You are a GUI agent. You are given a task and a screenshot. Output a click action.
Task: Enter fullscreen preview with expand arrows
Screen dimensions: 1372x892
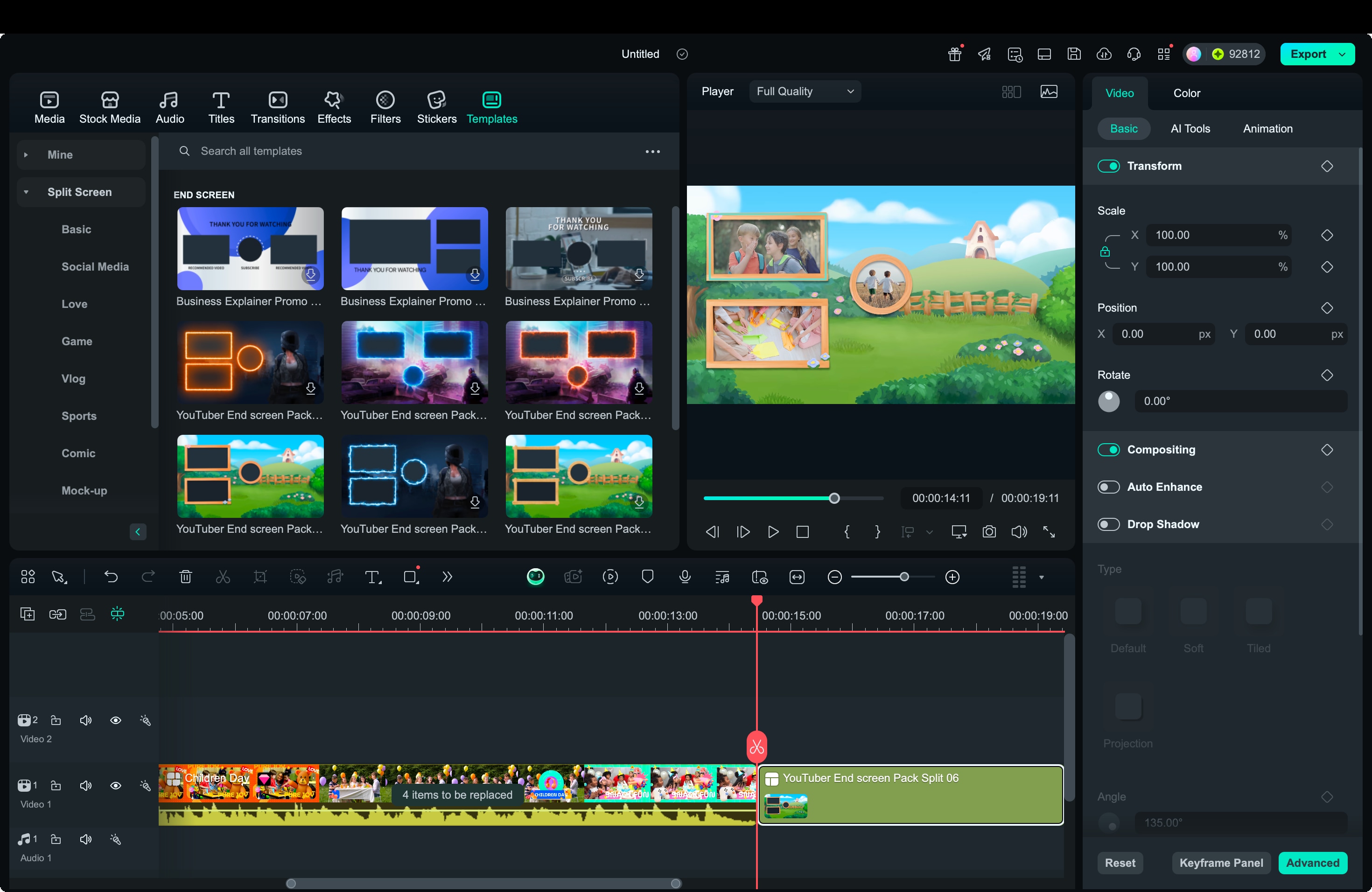(x=1049, y=532)
